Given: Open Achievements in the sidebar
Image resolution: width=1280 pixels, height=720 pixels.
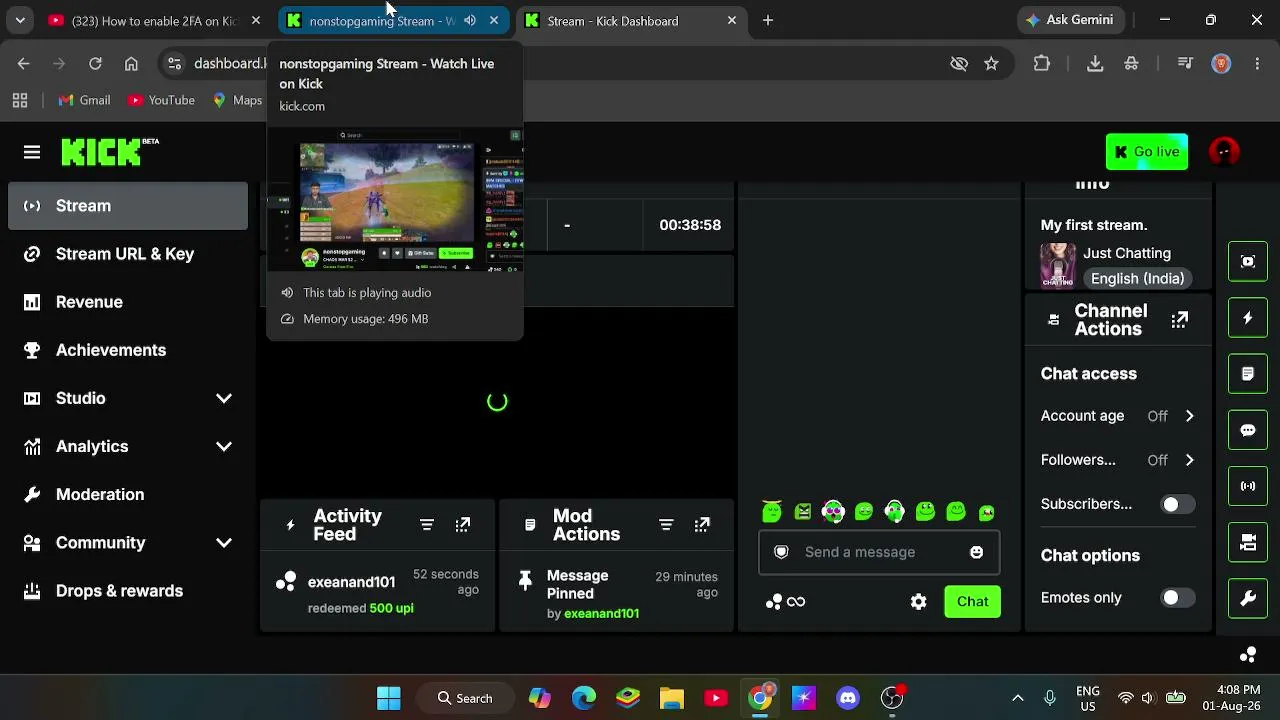Looking at the screenshot, I should pos(128,350).
